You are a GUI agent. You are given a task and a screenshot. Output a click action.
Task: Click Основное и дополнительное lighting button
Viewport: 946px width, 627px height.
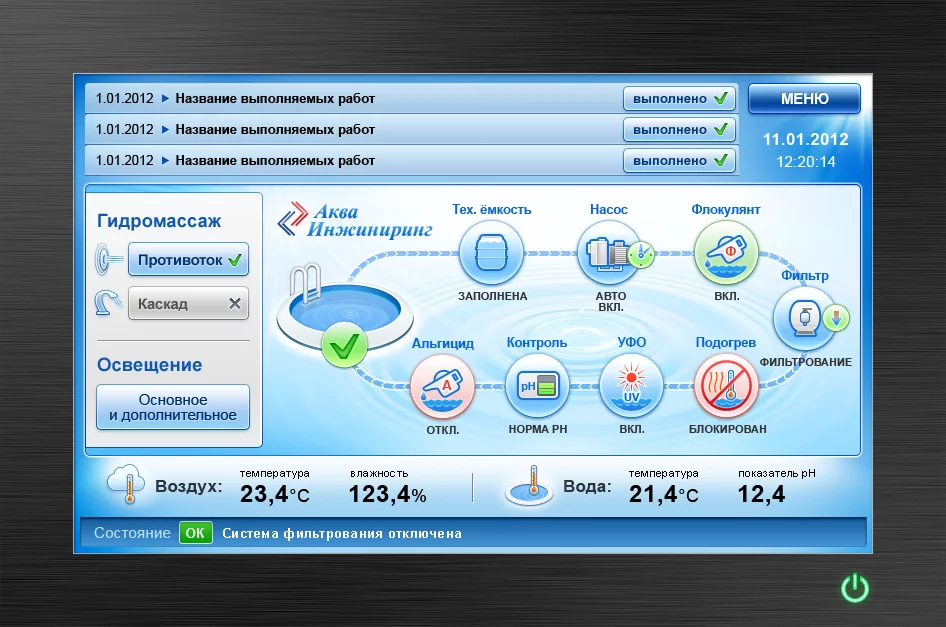173,407
